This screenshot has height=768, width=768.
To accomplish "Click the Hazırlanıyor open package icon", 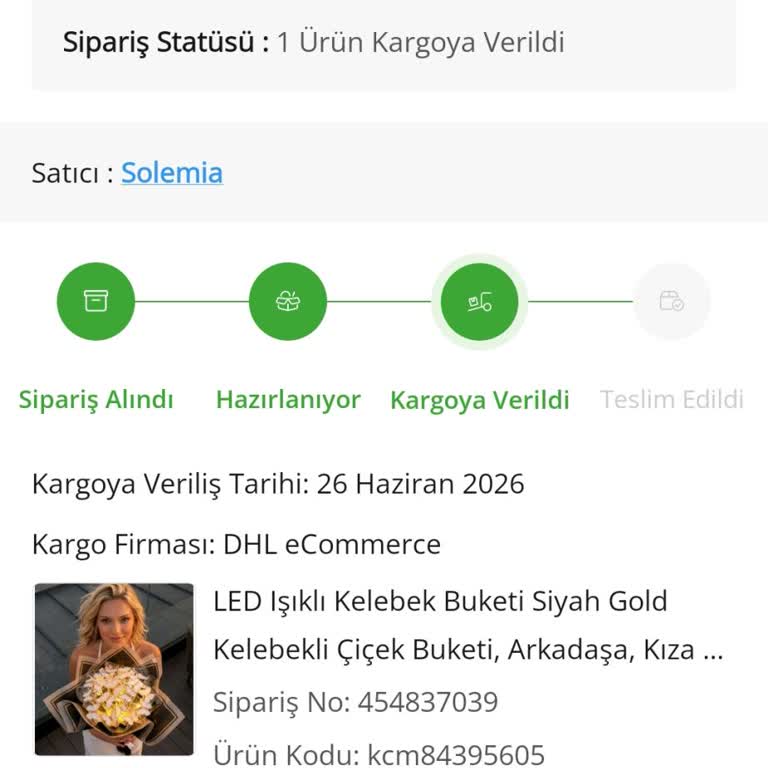I will tap(288, 301).
